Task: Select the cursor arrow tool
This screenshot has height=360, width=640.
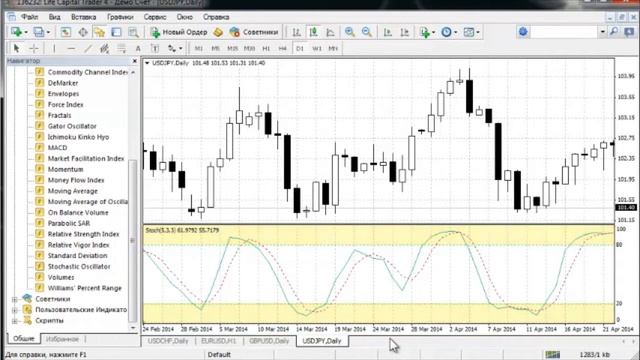Action: click(x=16, y=49)
